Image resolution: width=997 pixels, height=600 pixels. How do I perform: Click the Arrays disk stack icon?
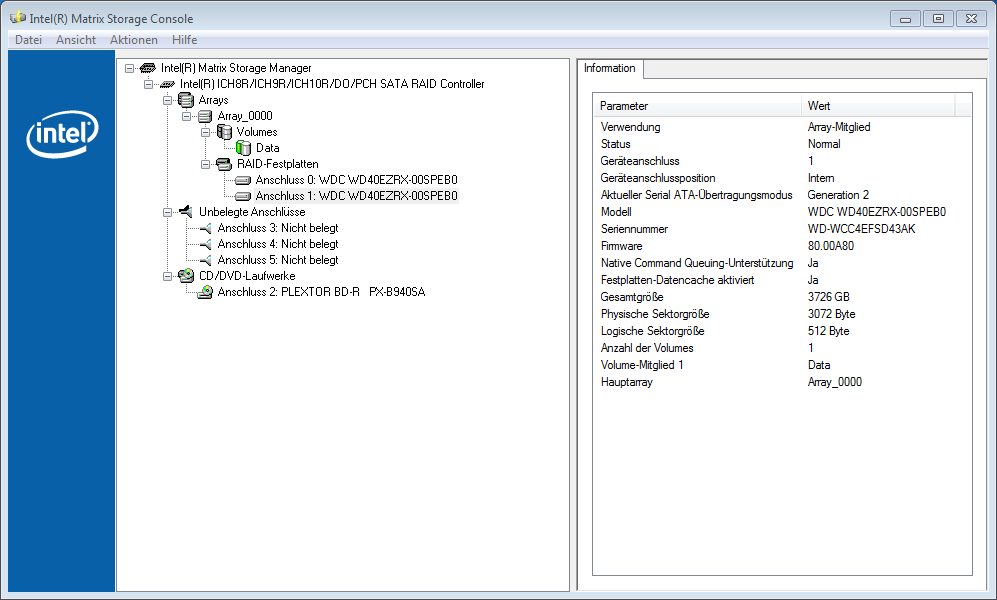186,100
